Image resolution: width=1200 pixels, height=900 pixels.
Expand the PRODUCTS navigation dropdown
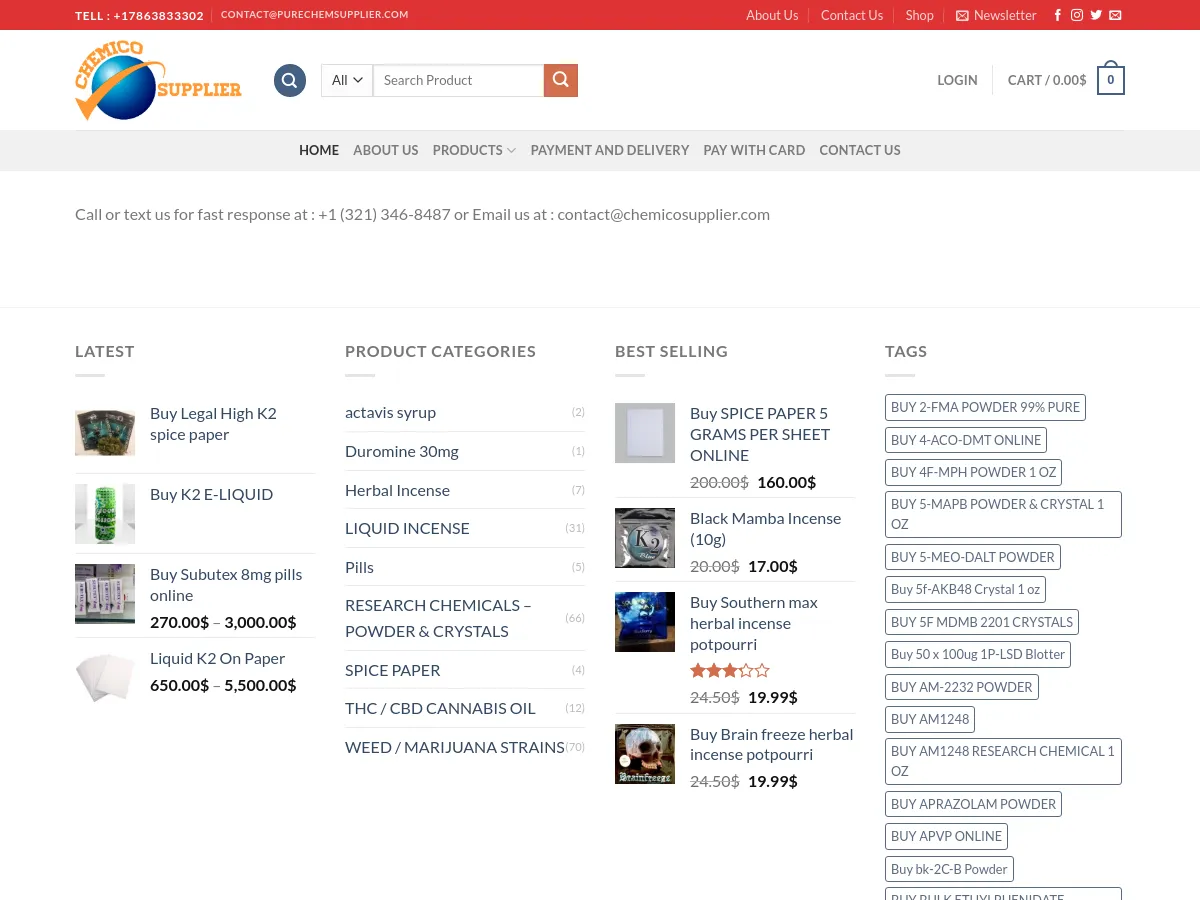tap(473, 150)
